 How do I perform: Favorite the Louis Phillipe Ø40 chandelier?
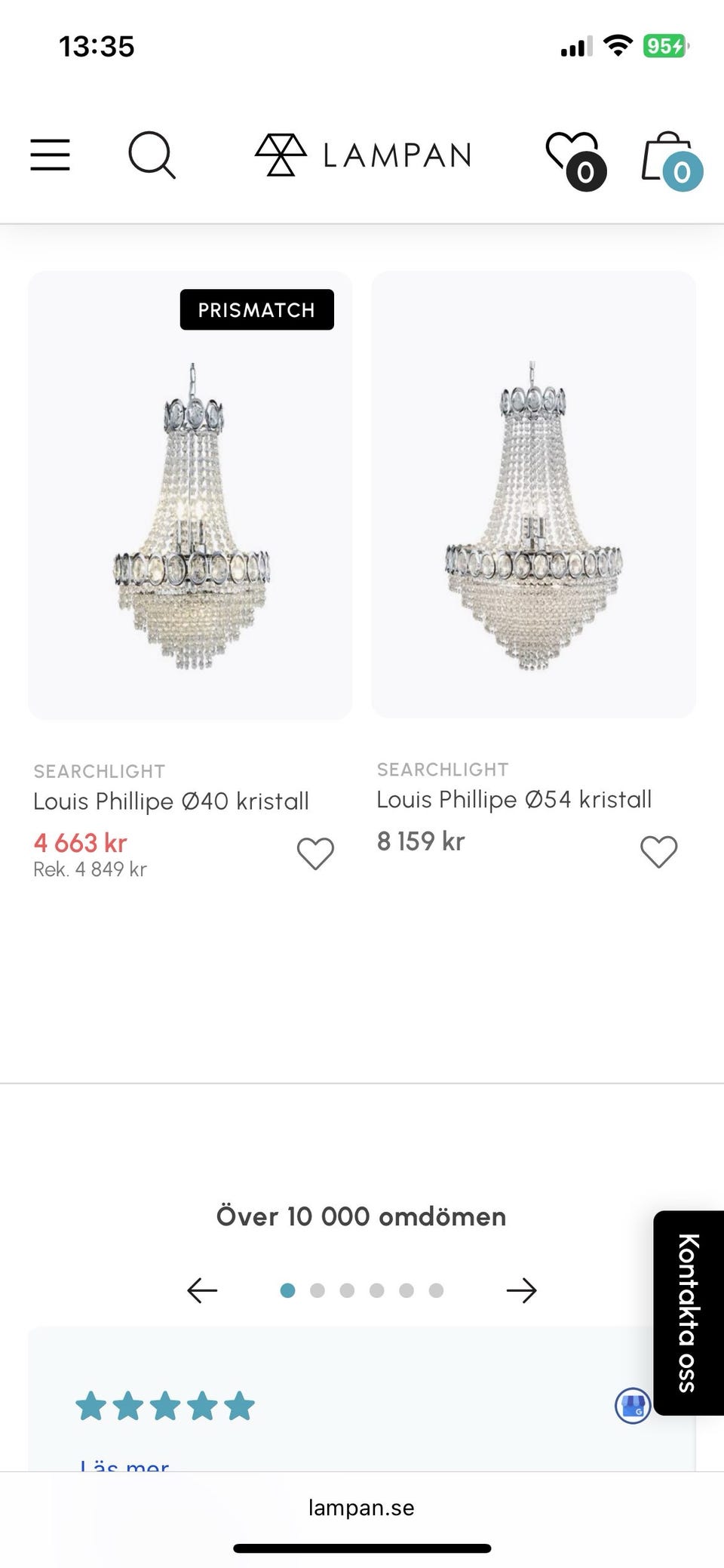[x=315, y=853]
